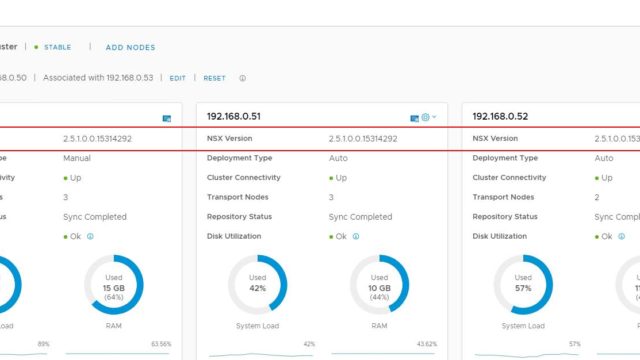640x360 pixels.
Task: Click the 15 GB RAM donut on the leftmost card
Action: coord(114,284)
